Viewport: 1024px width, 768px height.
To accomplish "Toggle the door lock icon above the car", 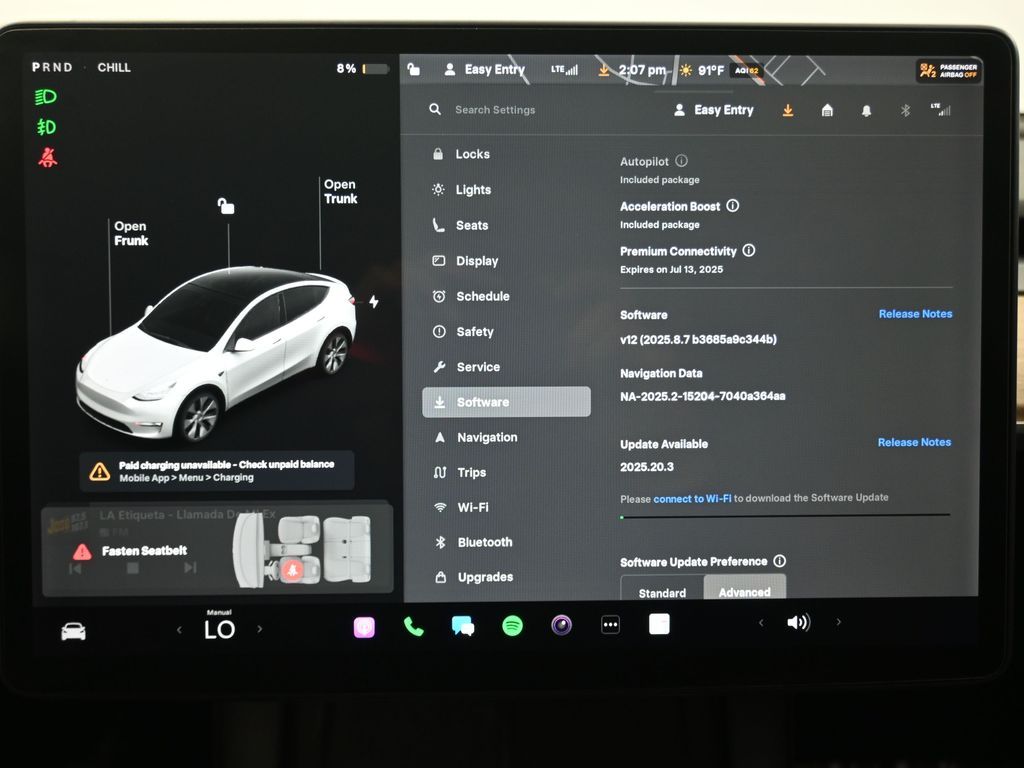I will [226, 206].
